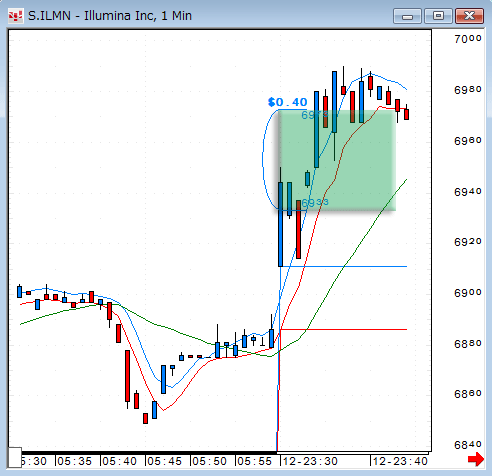This screenshot has width=492, height=476.
Task: Click the 6860 price axis label
Action: (x=468, y=394)
